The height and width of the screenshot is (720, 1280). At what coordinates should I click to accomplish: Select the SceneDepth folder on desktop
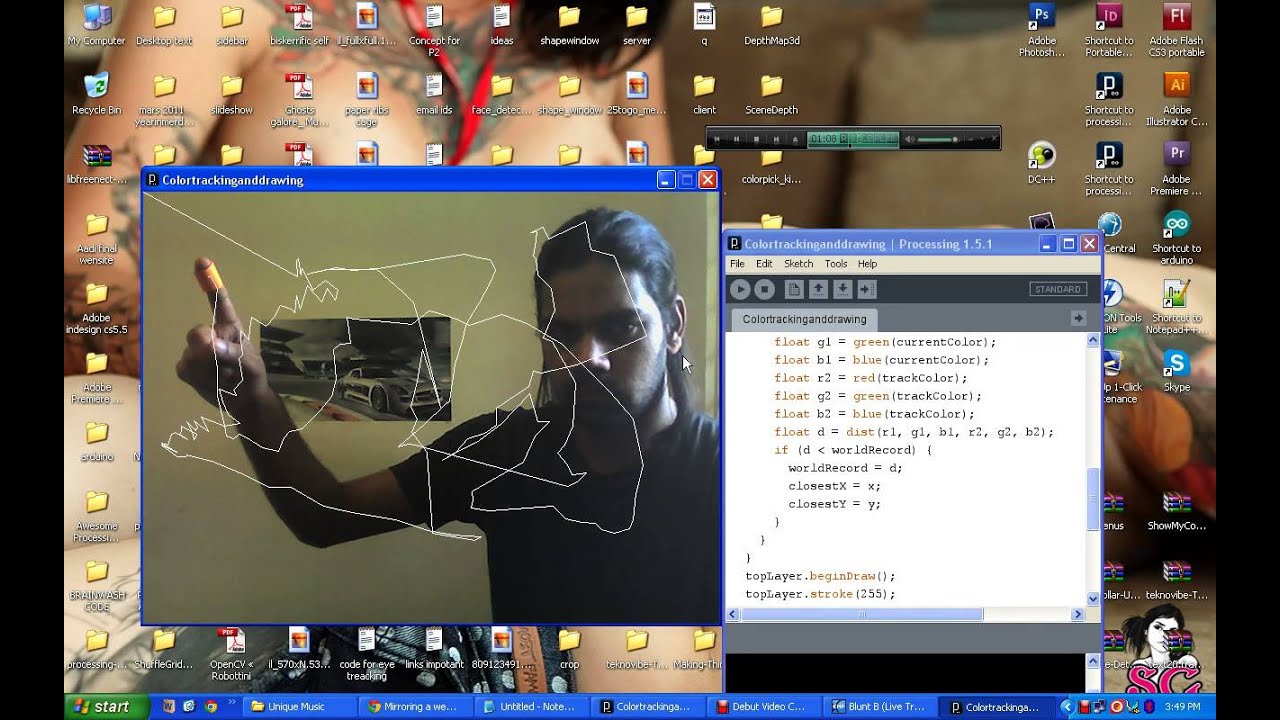pos(771,95)
